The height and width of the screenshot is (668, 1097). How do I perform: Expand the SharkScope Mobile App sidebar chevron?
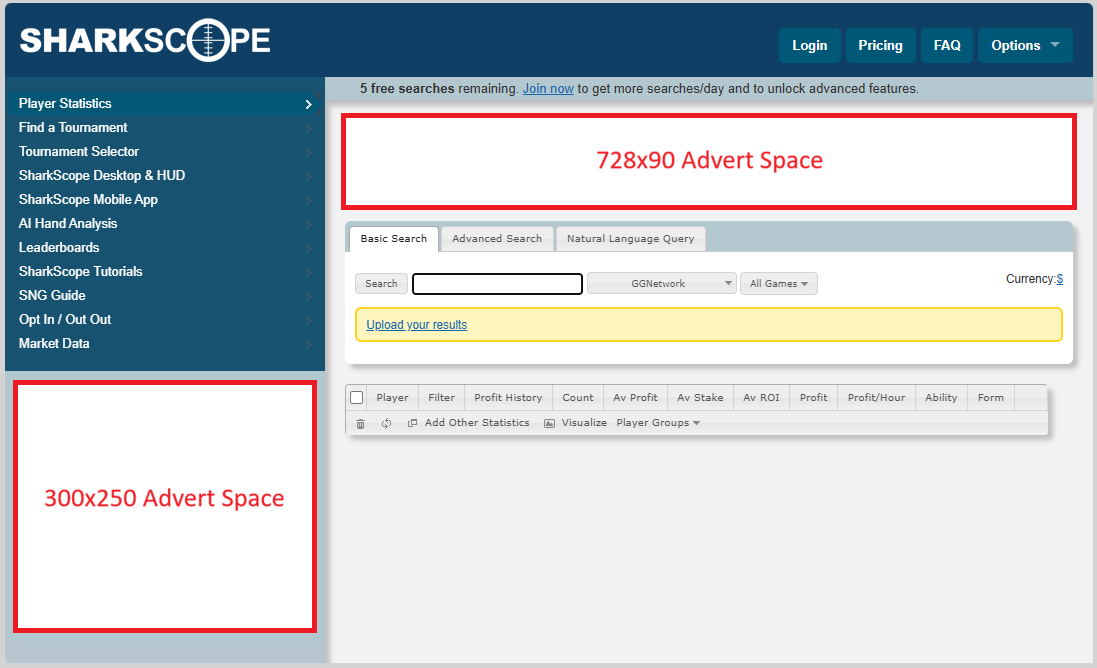(x=309, y=199)
